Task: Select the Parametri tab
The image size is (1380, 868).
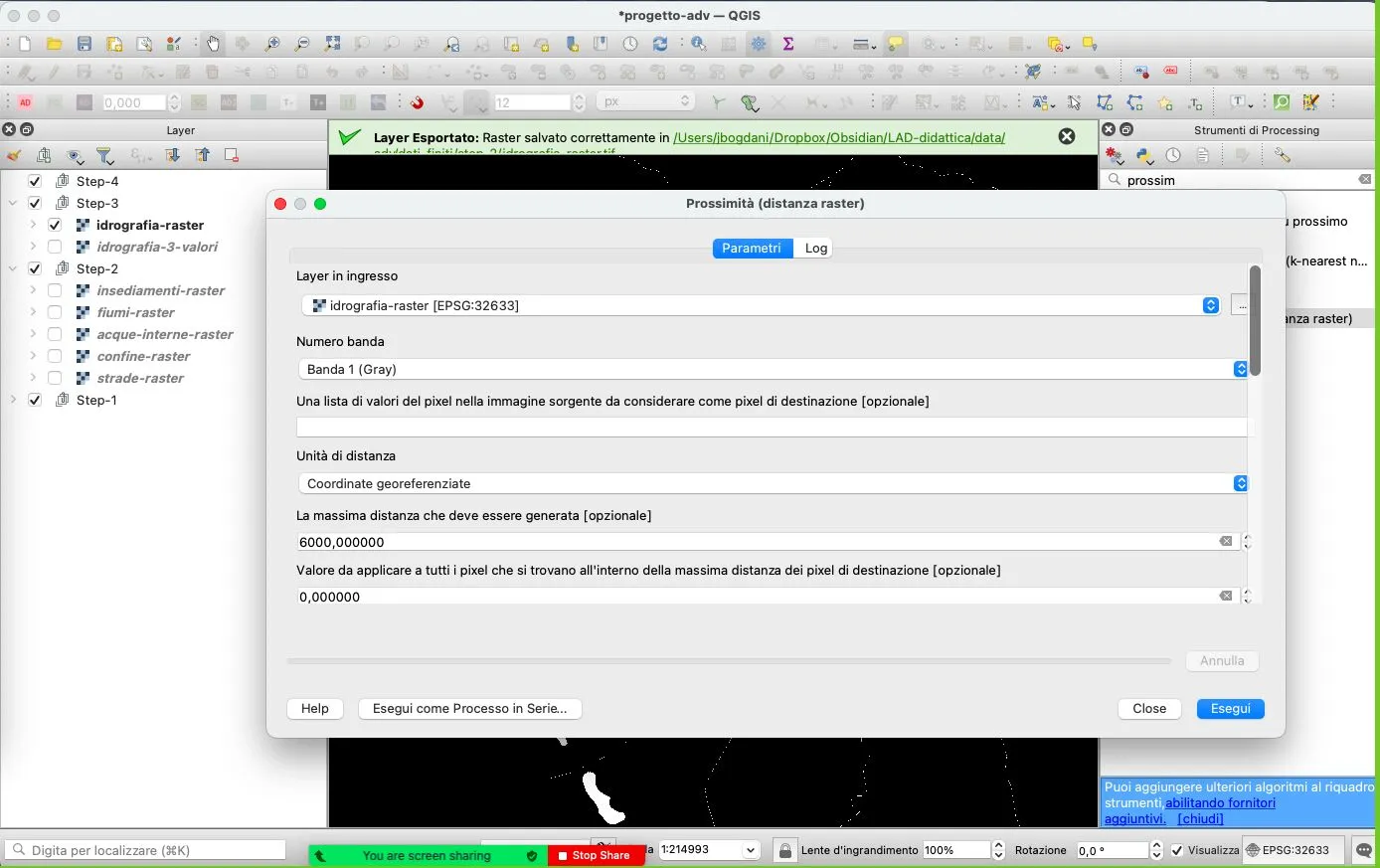Action: coord(752,249)
